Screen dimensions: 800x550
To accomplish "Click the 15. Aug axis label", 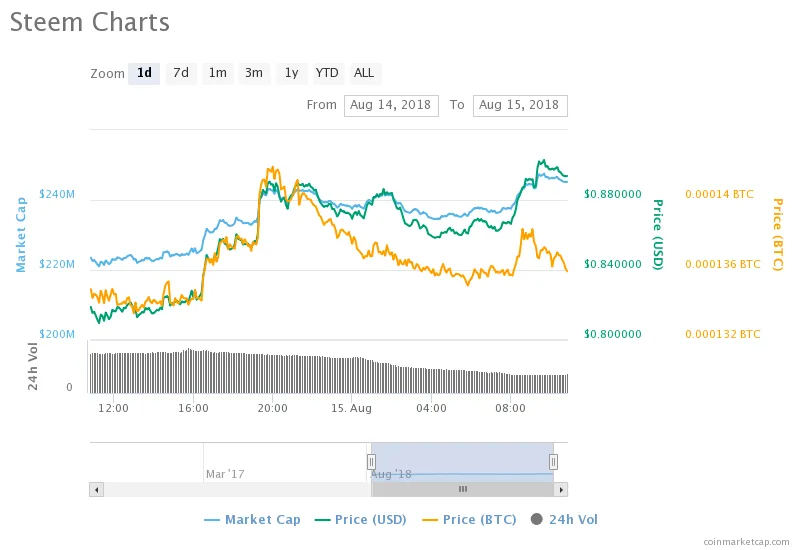I will pos(352,408).
